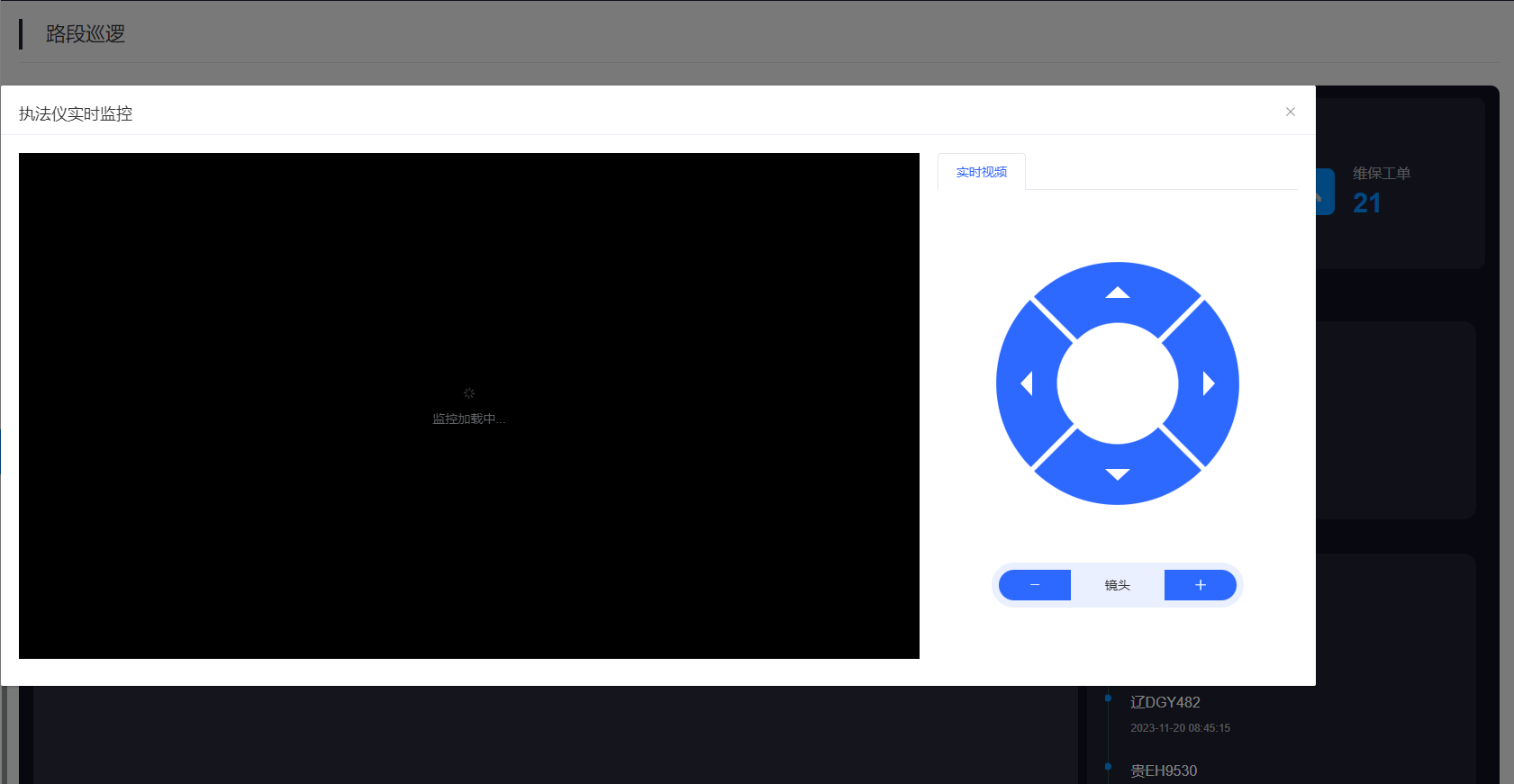Viewport: 1514px width, 784px height.
Task: Select the 辽DGY482 plate record
Action: pos(1165,702)
